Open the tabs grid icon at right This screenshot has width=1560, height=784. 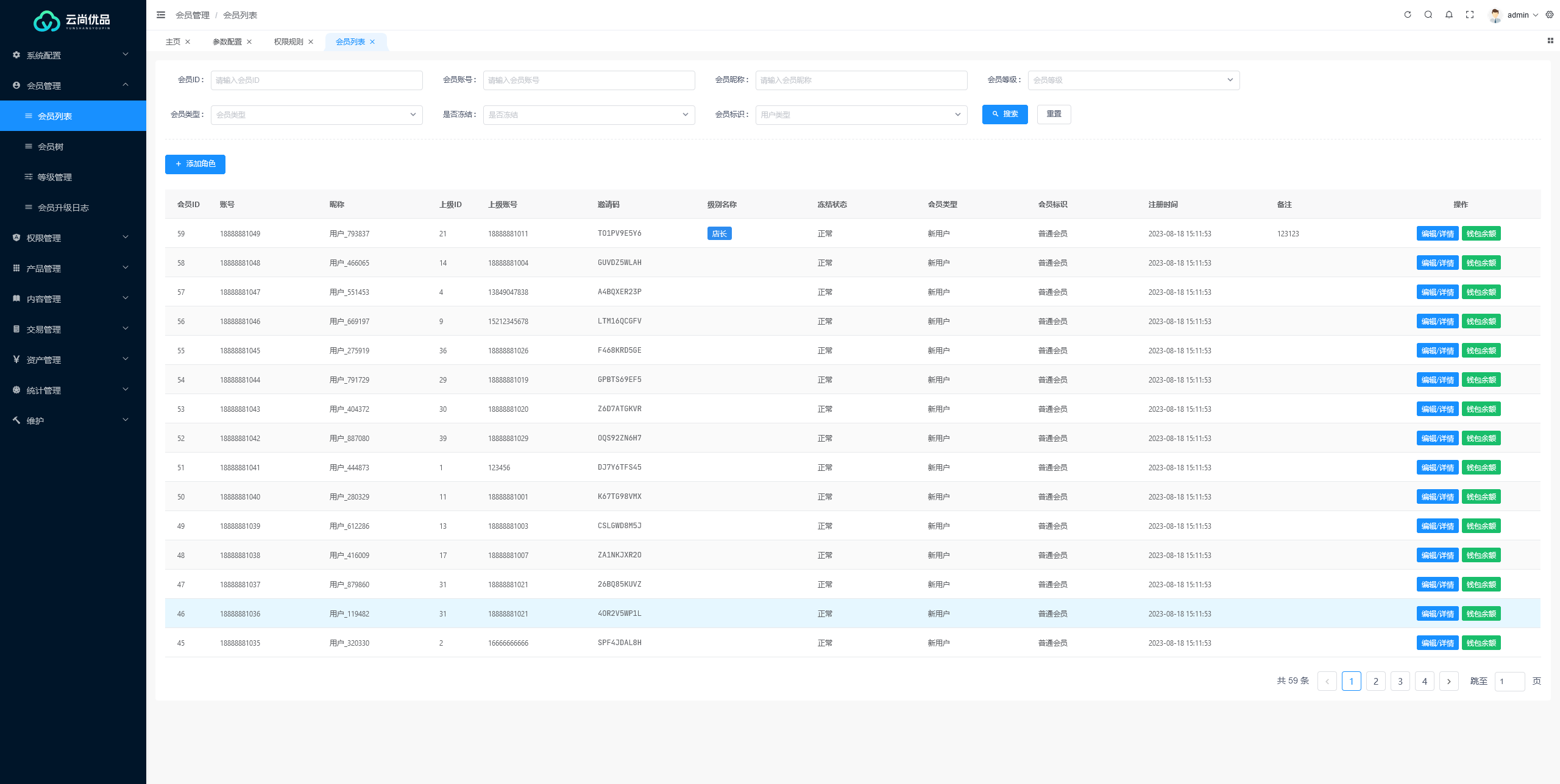pyautogui.click(x=1550, y=41)
